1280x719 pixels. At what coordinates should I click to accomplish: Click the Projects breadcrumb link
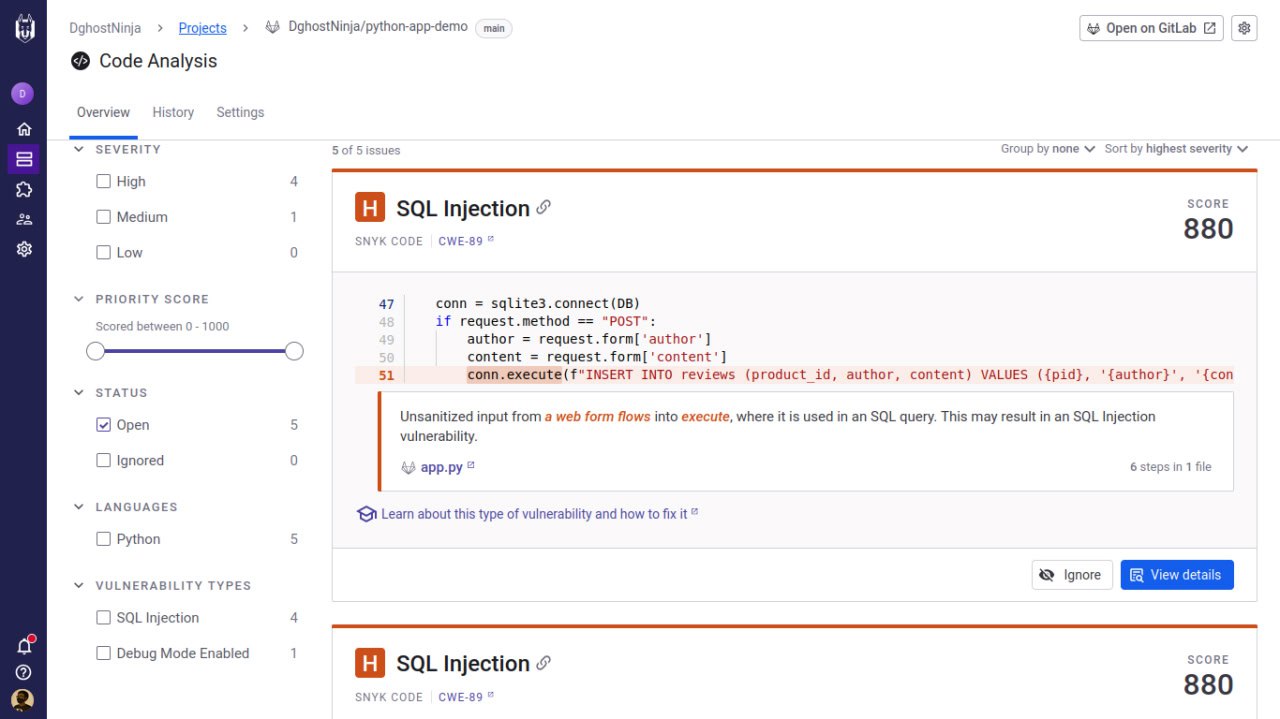(x=202, y=28)
